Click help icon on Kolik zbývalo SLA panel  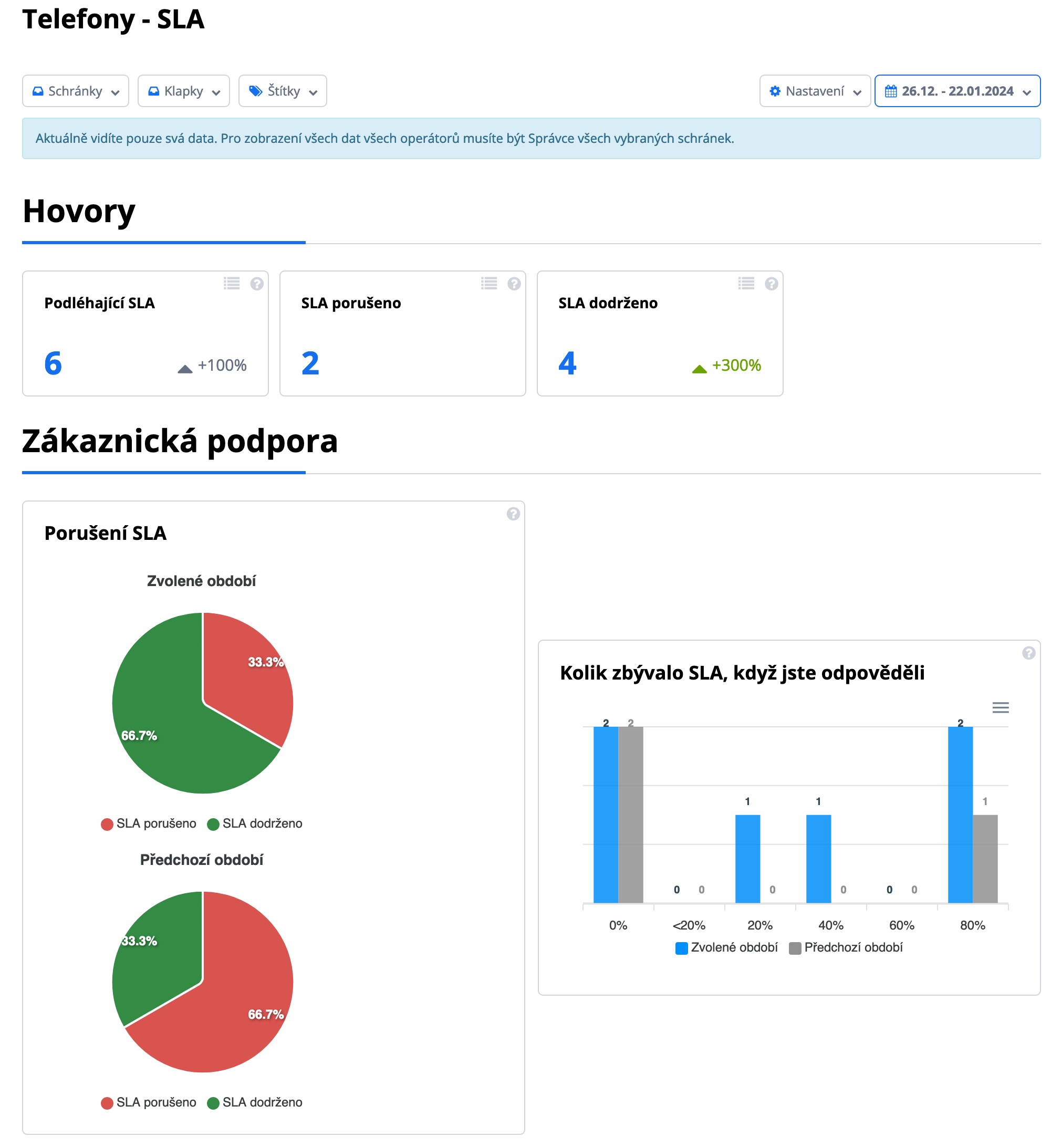pyautogui.click(x=1029, y=653)
